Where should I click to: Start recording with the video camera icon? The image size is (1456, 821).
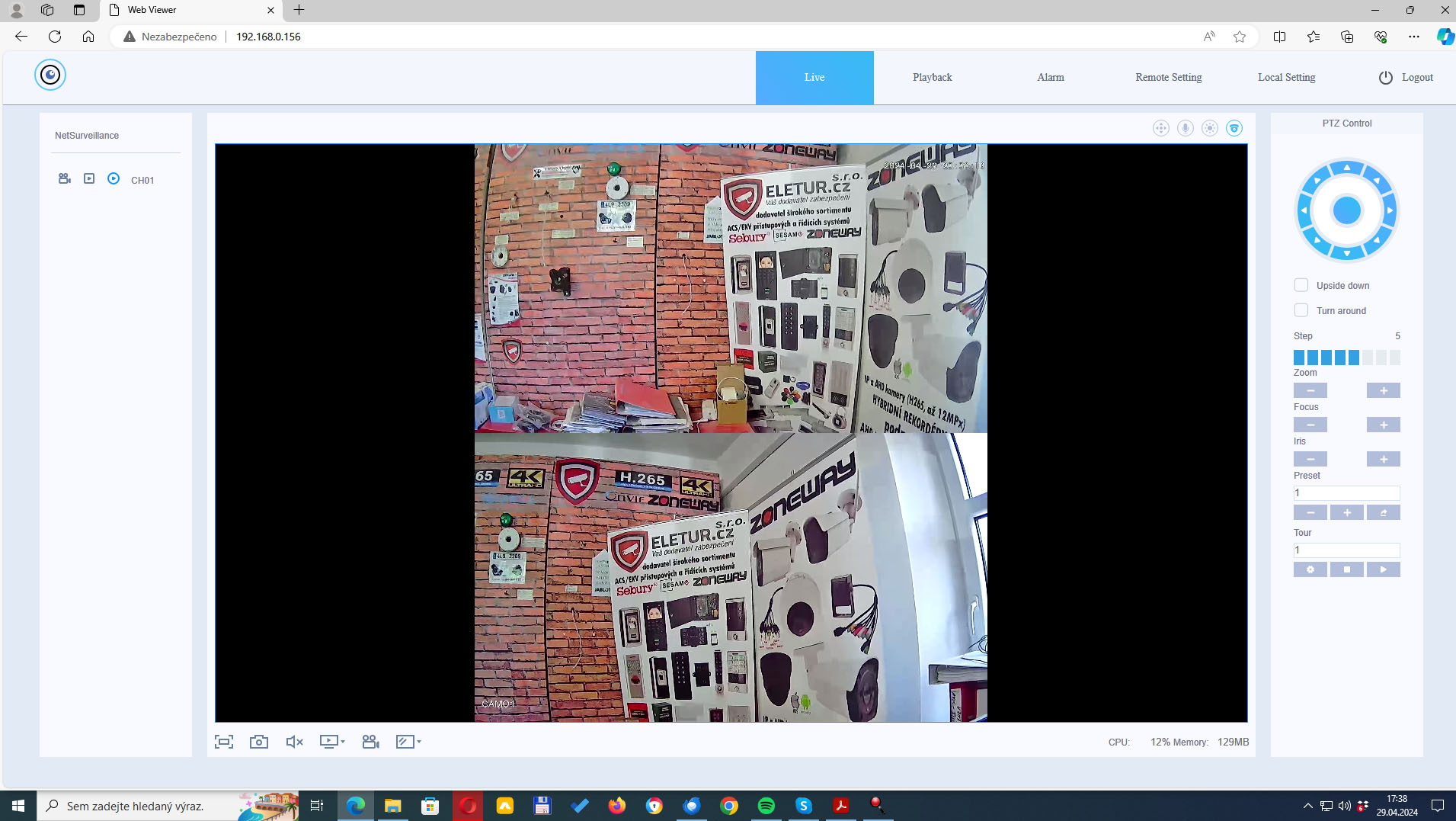pos(370,742)
